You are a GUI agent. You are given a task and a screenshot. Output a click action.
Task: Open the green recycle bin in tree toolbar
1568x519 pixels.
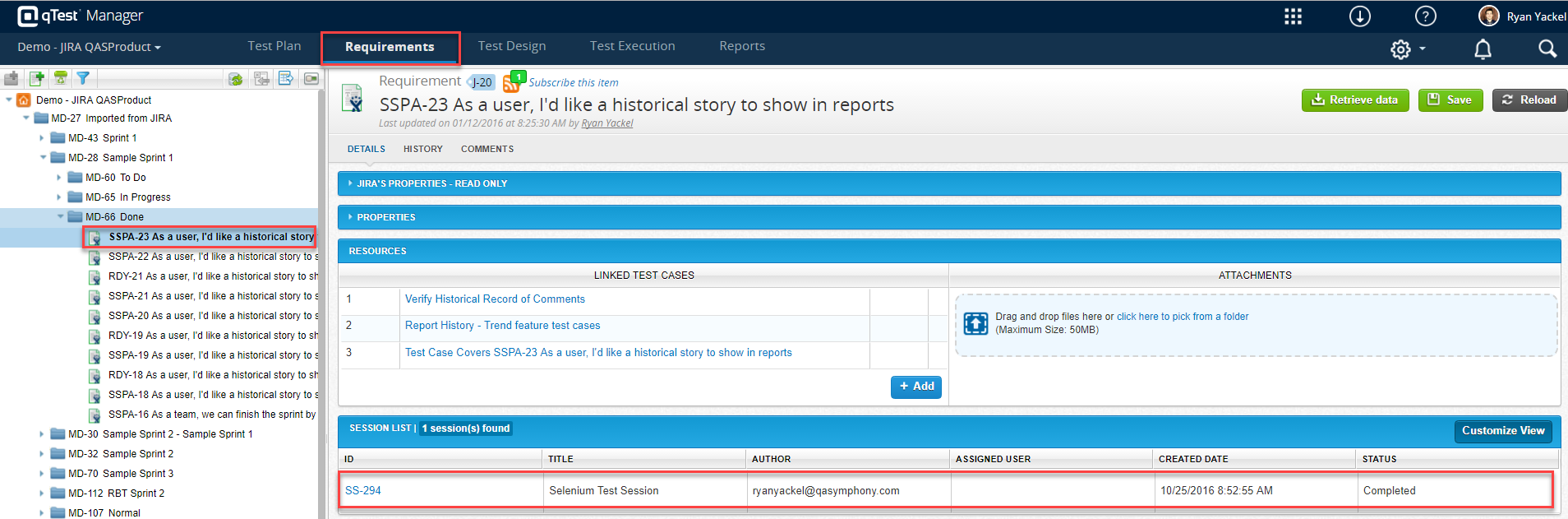pyautogui.click(x=60, y=78)
